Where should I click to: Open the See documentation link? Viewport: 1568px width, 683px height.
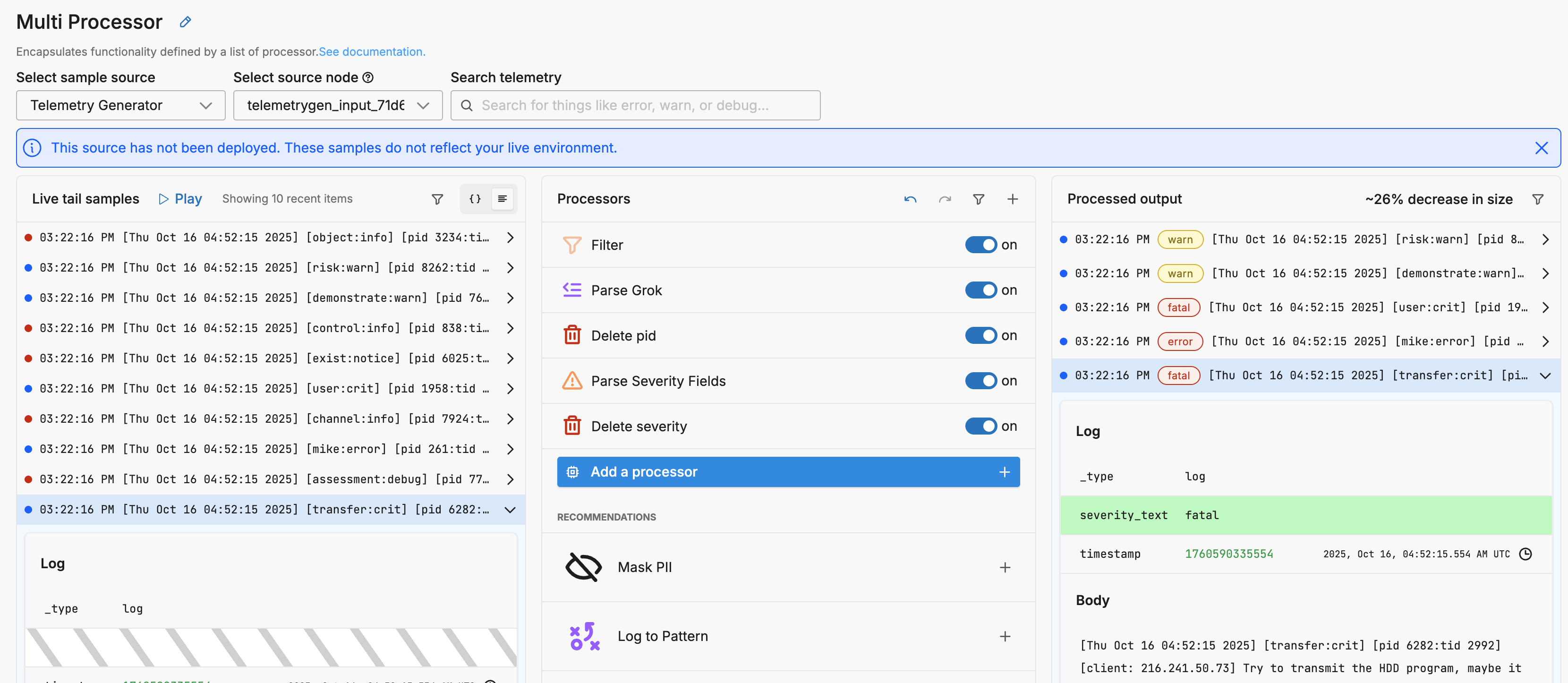click(x=371, y=52)
